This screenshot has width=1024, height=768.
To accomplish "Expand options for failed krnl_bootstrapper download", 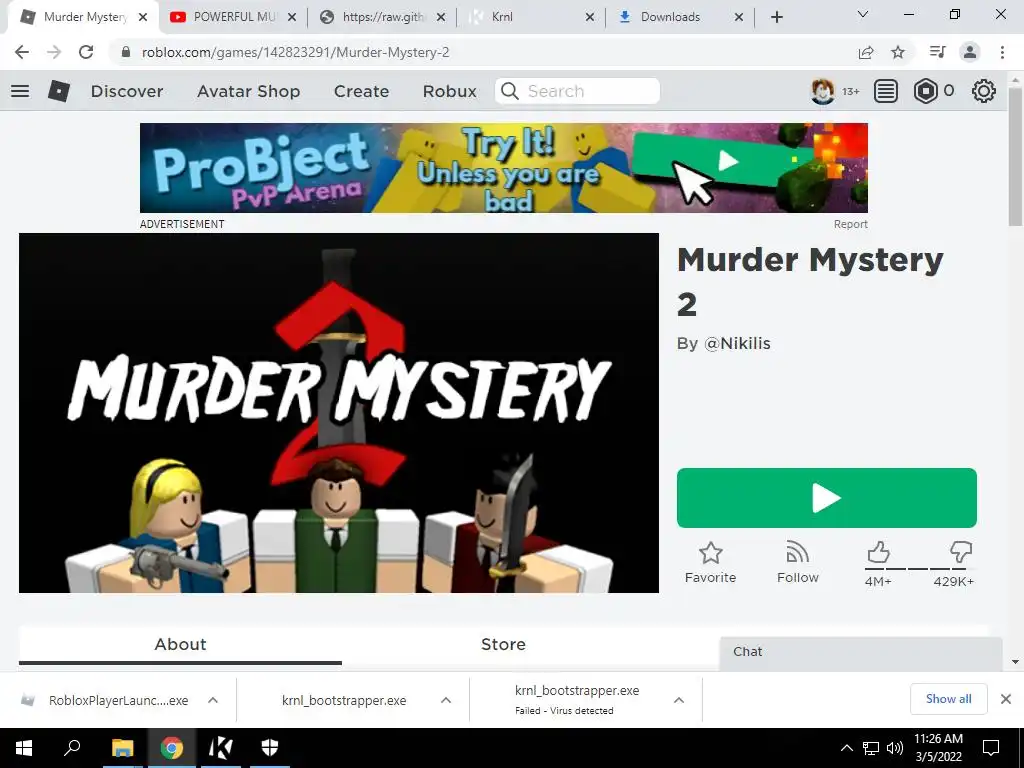I will pos(679,700).
